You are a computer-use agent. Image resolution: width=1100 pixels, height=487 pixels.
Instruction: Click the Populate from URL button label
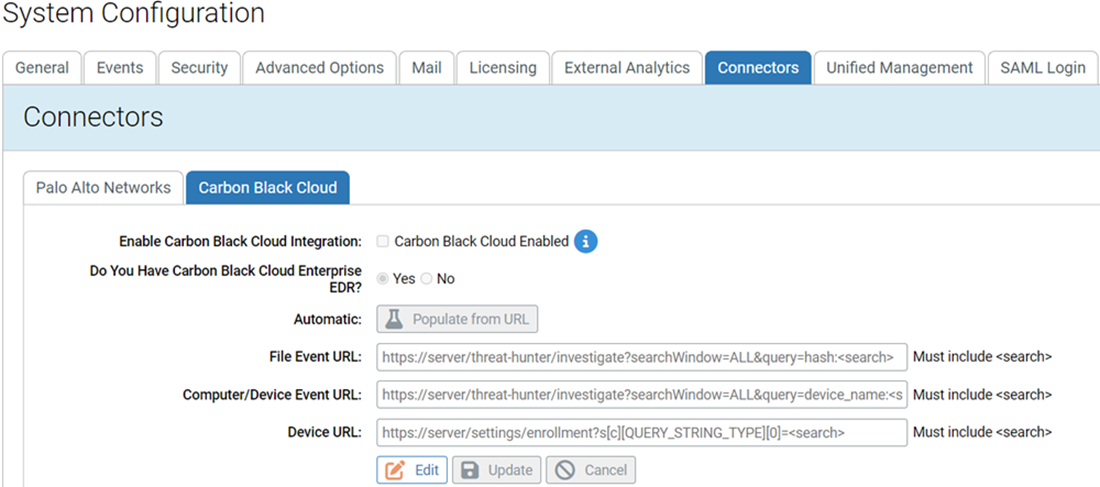coord(471,319)
